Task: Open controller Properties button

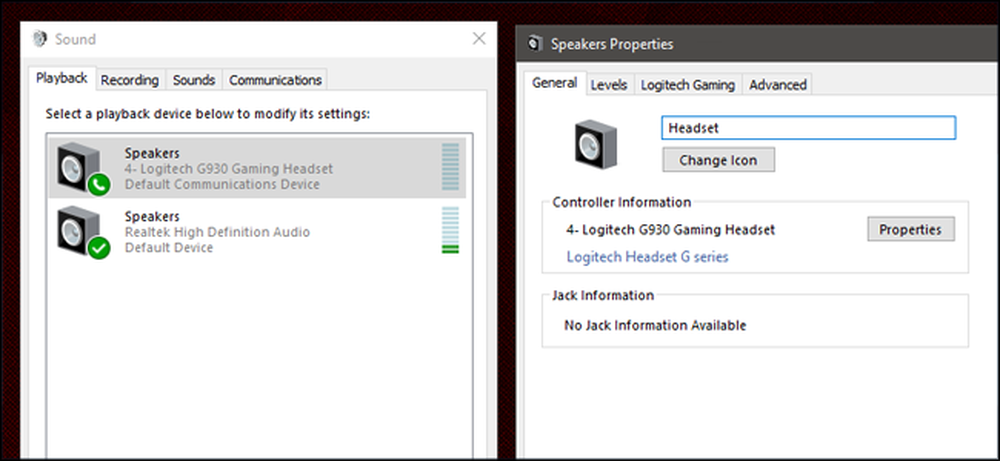Action: click(910, 230)
